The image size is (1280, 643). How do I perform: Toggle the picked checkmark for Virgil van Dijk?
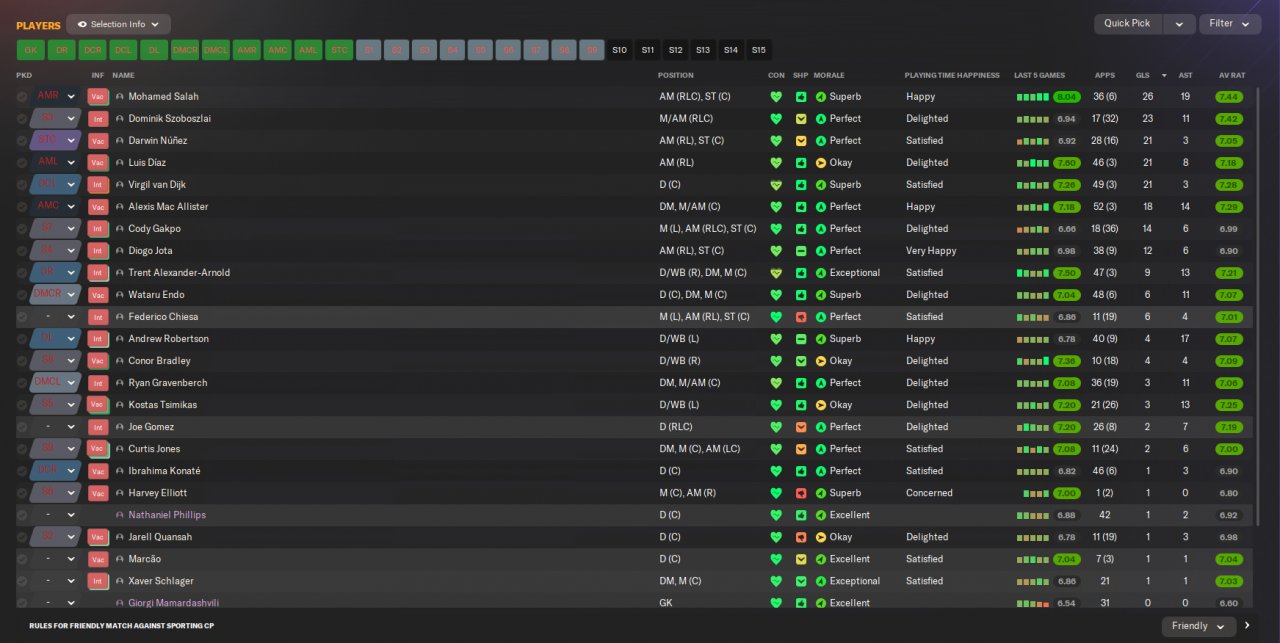(x=22, y=185)
